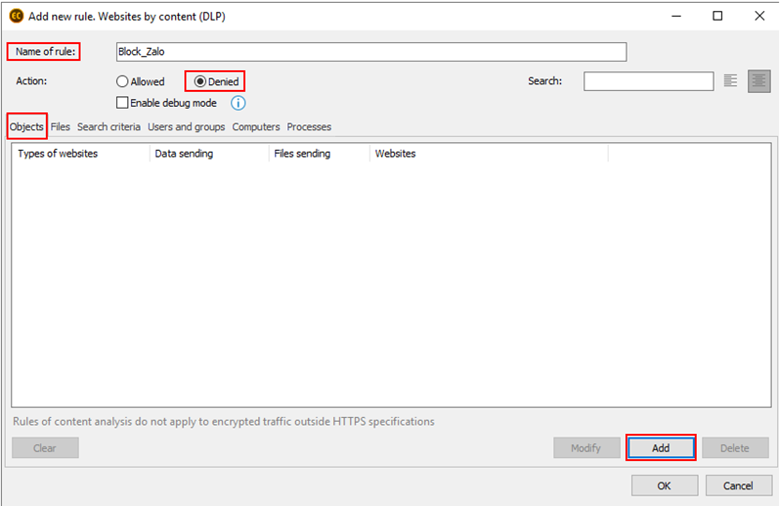Select the Denied action radio button
The width and height of the screenshot is (780, 506).
pyautogui.click(x=200, y=82)
